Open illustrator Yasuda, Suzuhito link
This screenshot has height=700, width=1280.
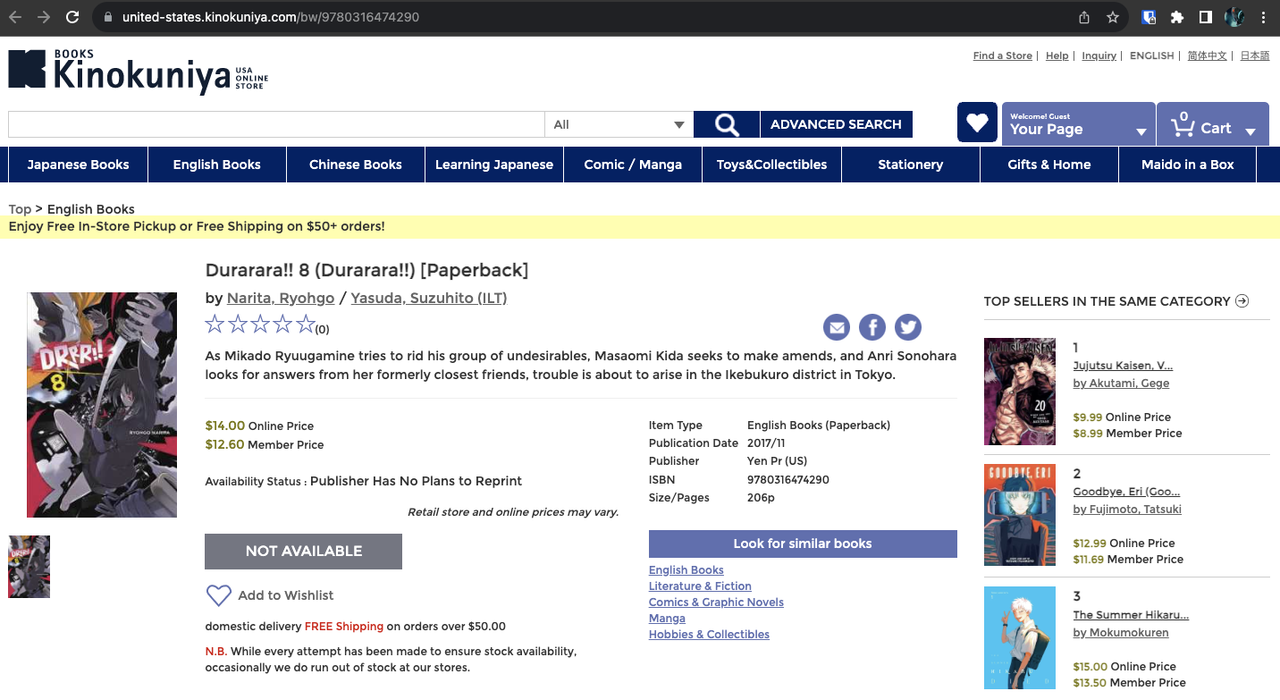coord(429,298)
